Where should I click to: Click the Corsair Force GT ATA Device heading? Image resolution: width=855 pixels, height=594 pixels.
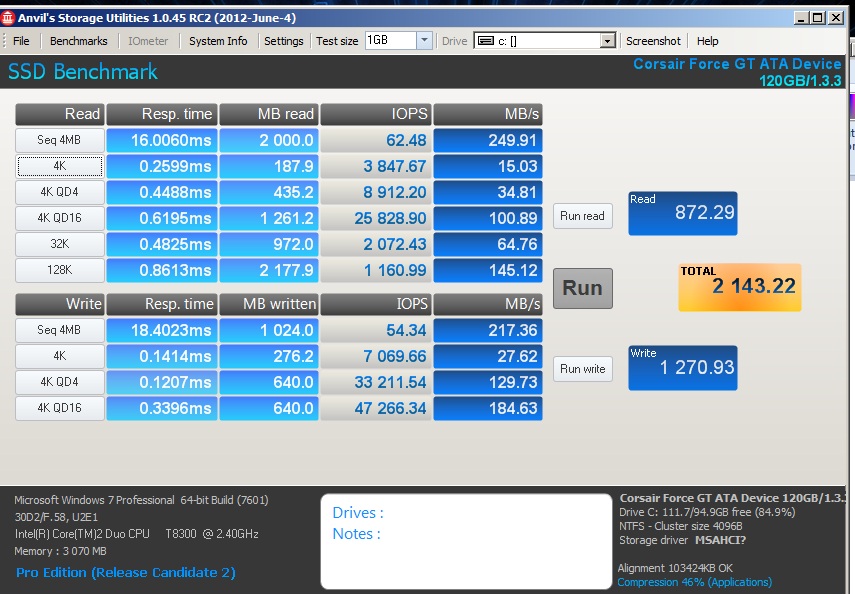[x=737, y=64]
